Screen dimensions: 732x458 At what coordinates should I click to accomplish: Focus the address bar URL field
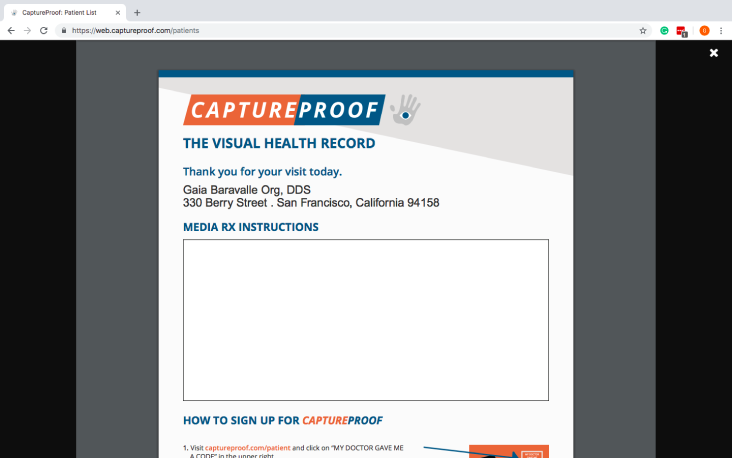(x=352, y=30)
